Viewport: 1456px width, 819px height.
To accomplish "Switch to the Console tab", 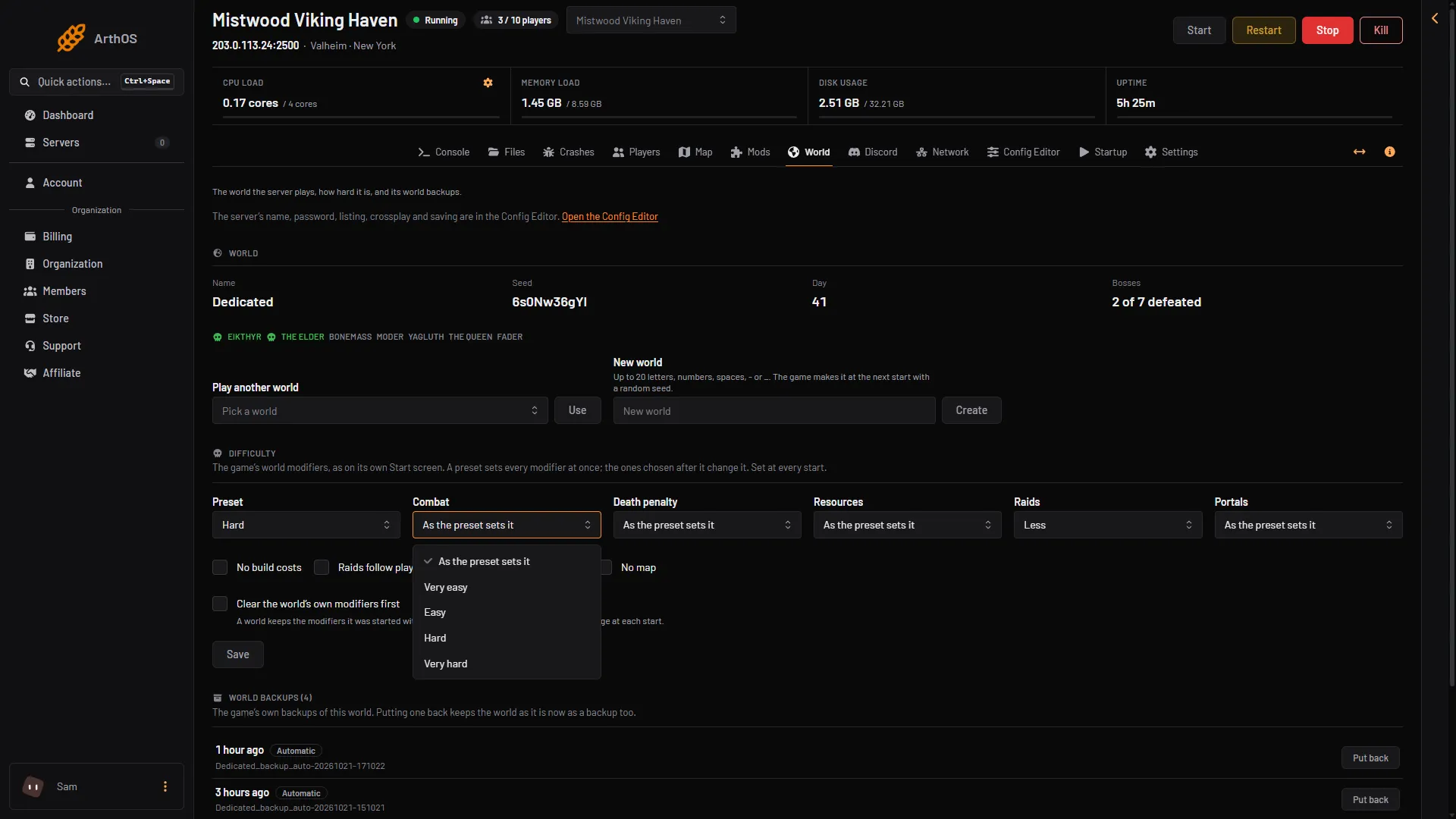I will [444, 152].
